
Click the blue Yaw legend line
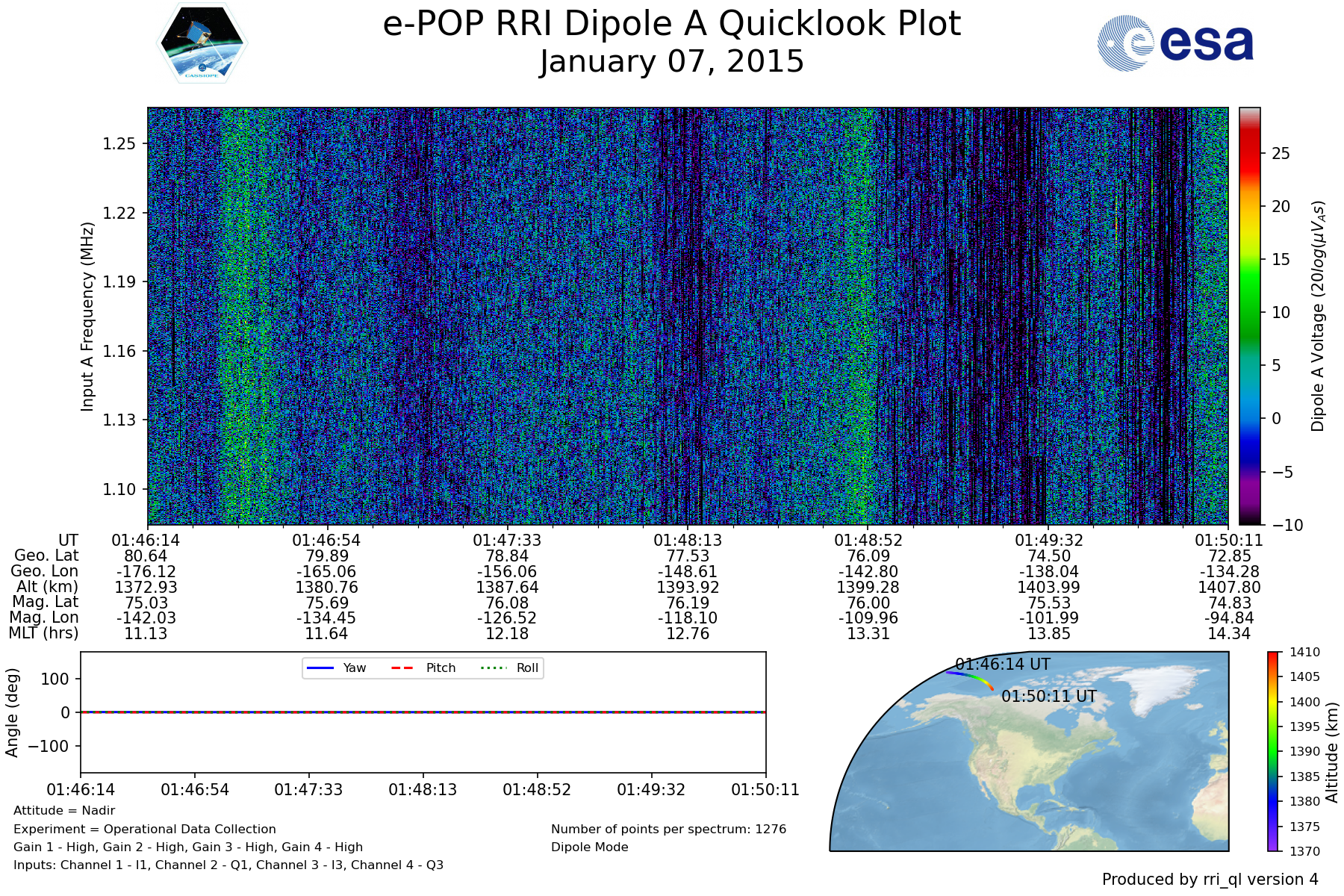tap(320, 668)
